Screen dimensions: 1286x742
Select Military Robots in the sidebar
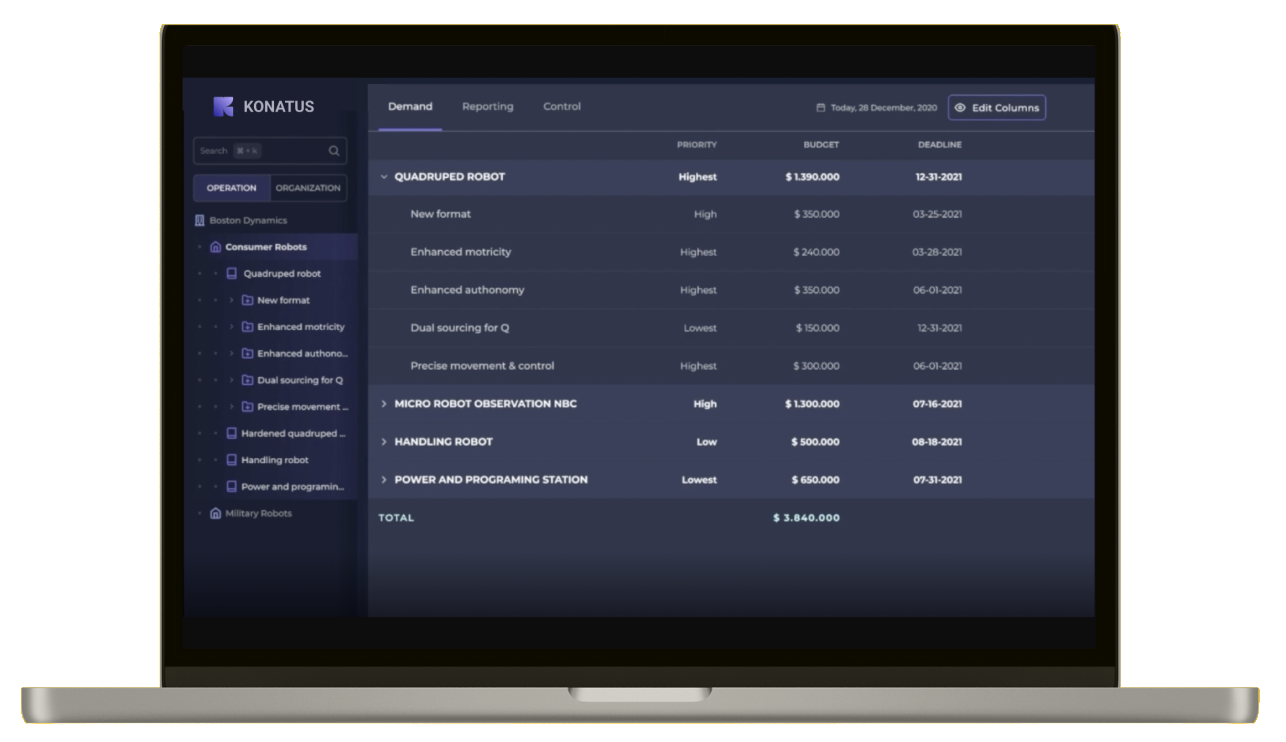click(259, 514)
